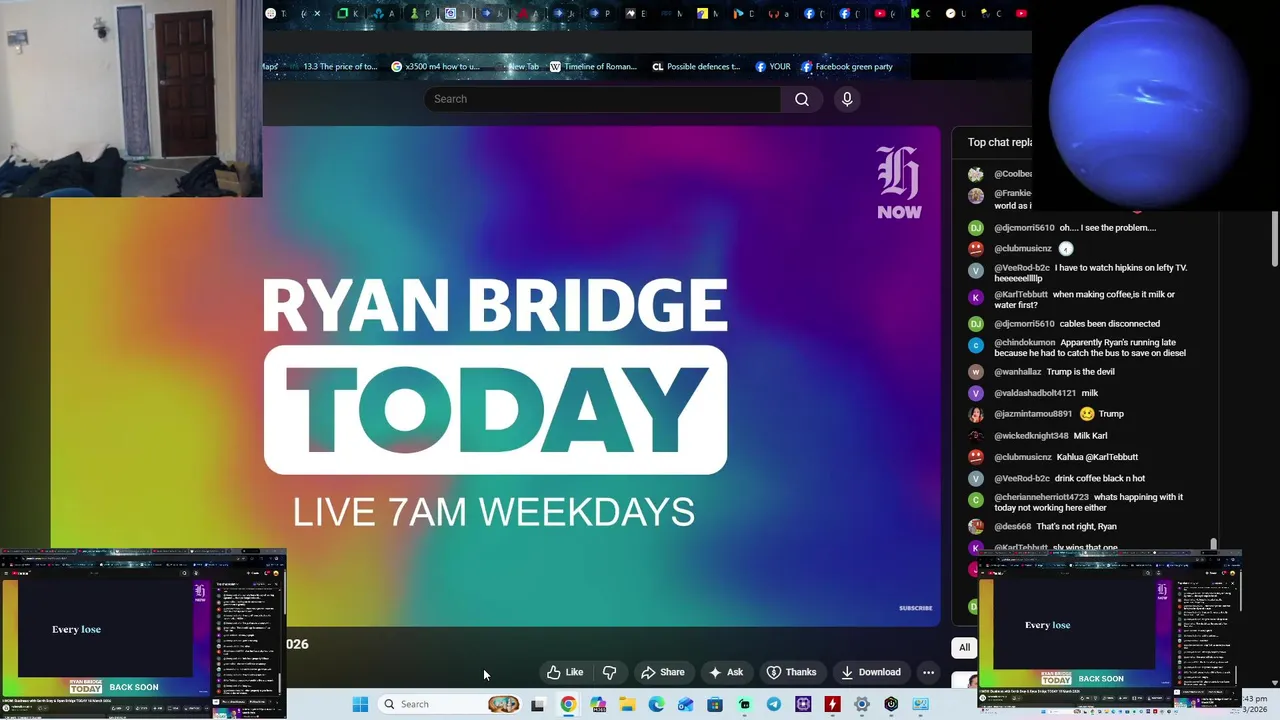Open the system clock and date
1280x720 pixels.
[x=1255, y=704]
